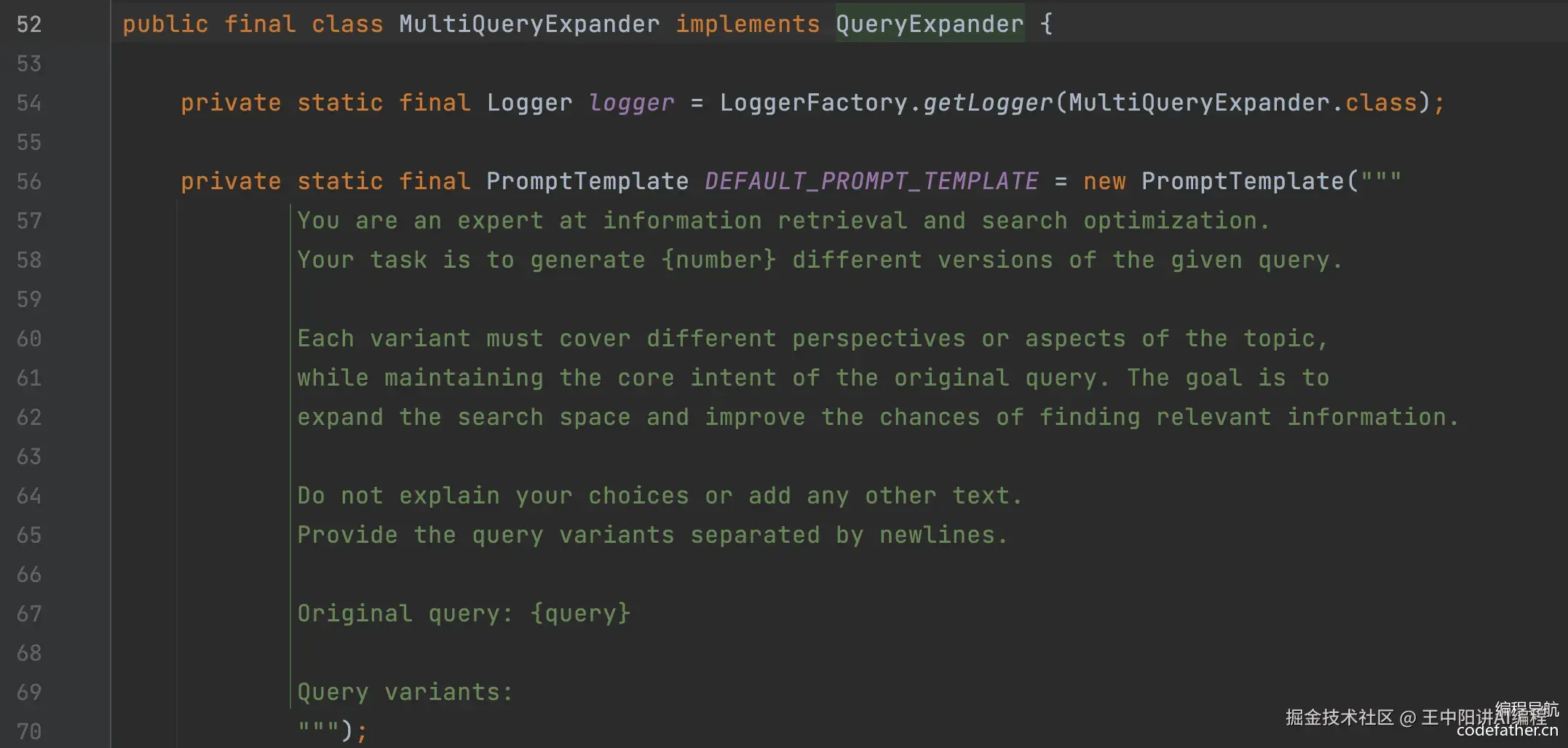This screenshot has width=1568, height=748.
Task: Click the LoggerFactory class reference
Action: click(x=813, y=103)
